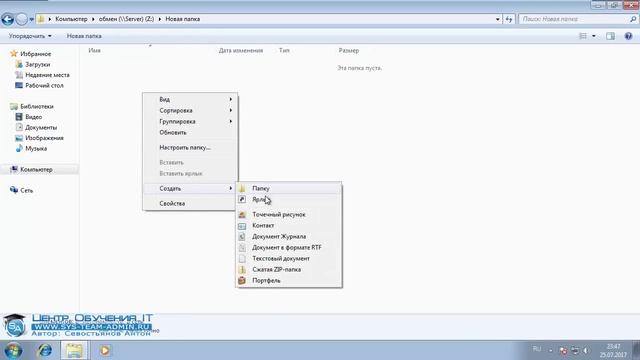
Task: Open Рабочий стол in the navigation pane
Action: pos(44,86)
